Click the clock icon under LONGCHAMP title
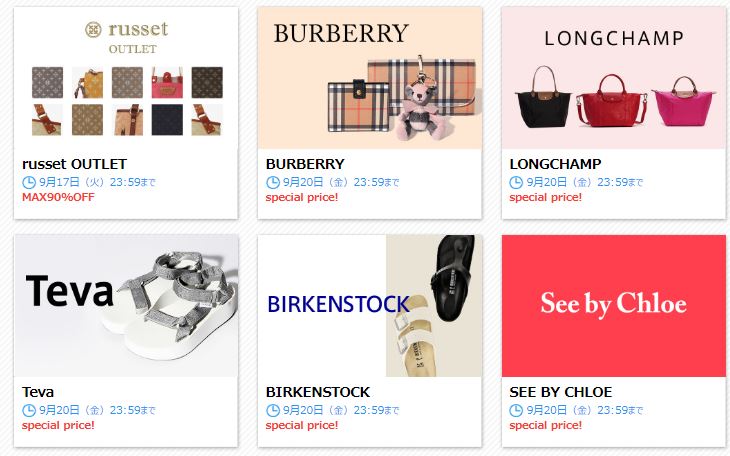 point(516,182)
